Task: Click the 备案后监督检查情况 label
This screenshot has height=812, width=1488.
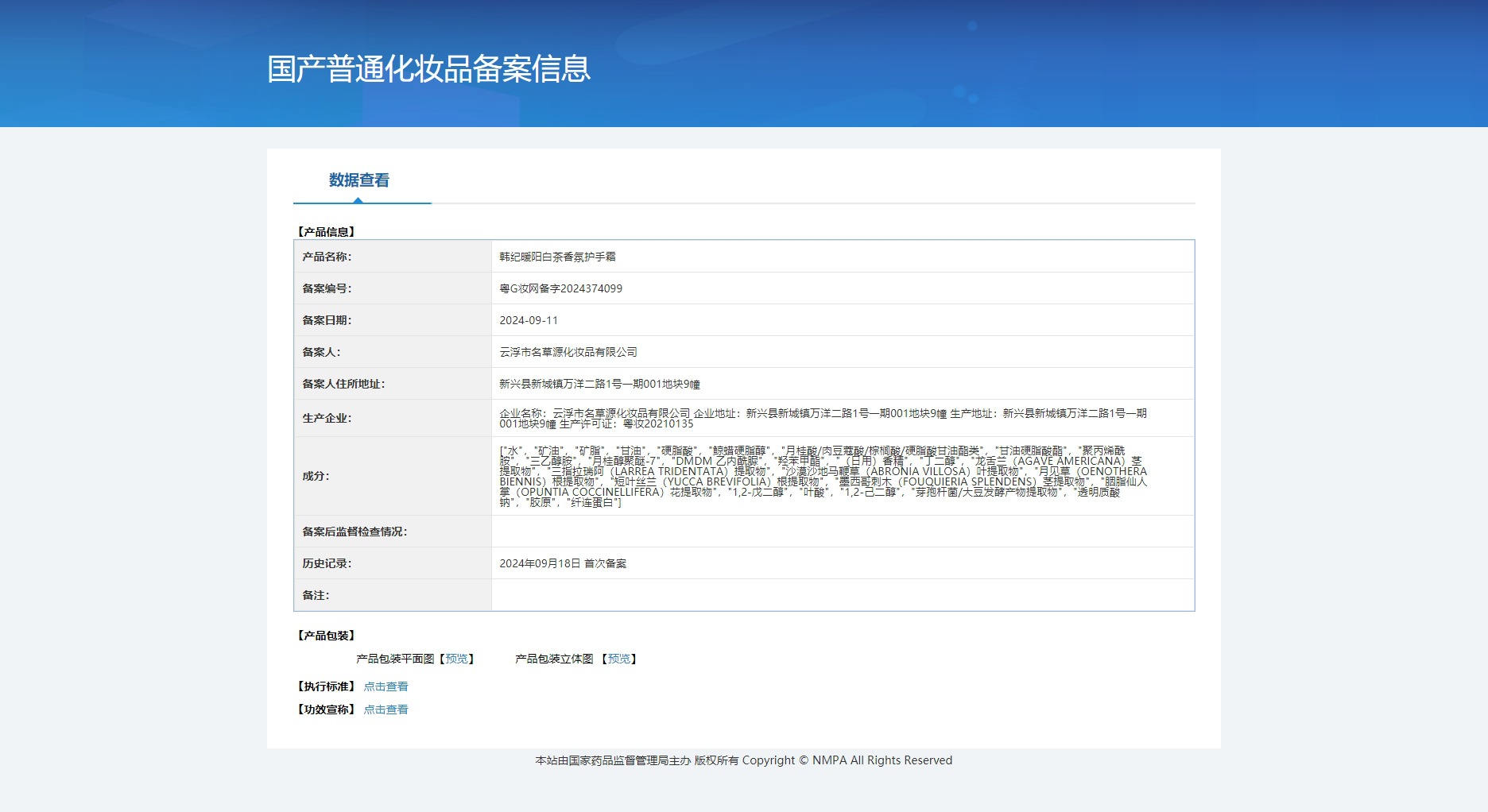Action: 355,532
